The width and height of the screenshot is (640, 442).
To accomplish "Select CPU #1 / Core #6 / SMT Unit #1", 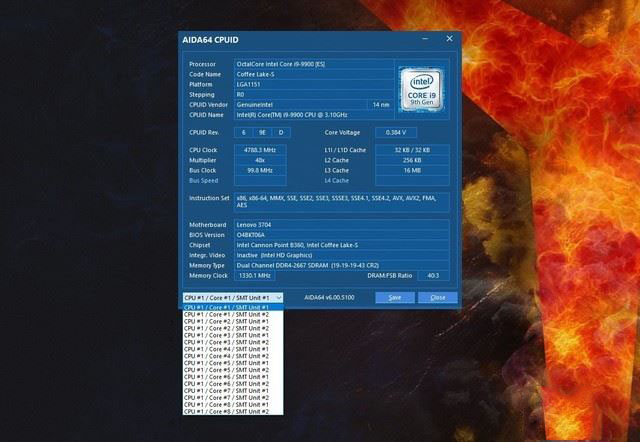I will coord(226,376).
